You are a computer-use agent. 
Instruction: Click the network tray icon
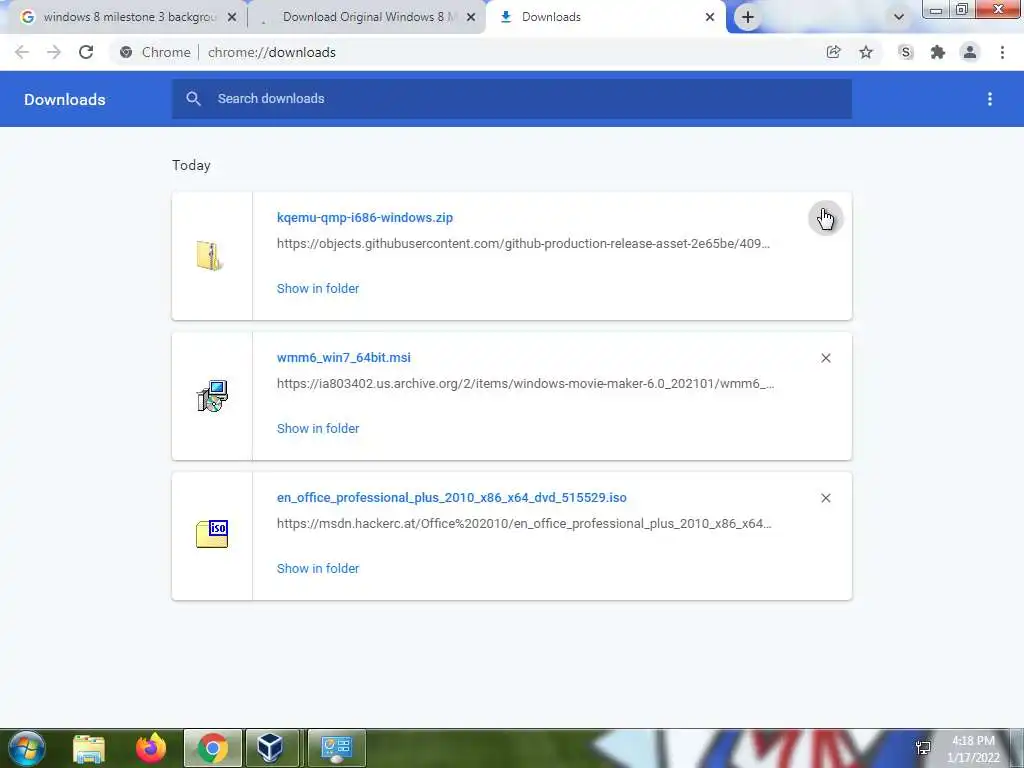[x=923, y=748]
